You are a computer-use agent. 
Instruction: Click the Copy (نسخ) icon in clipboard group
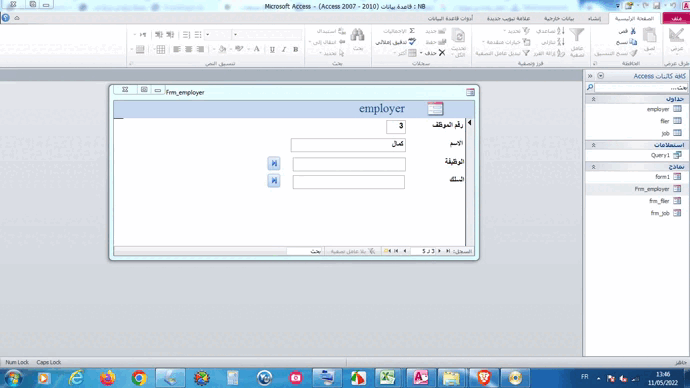(633, 42)
